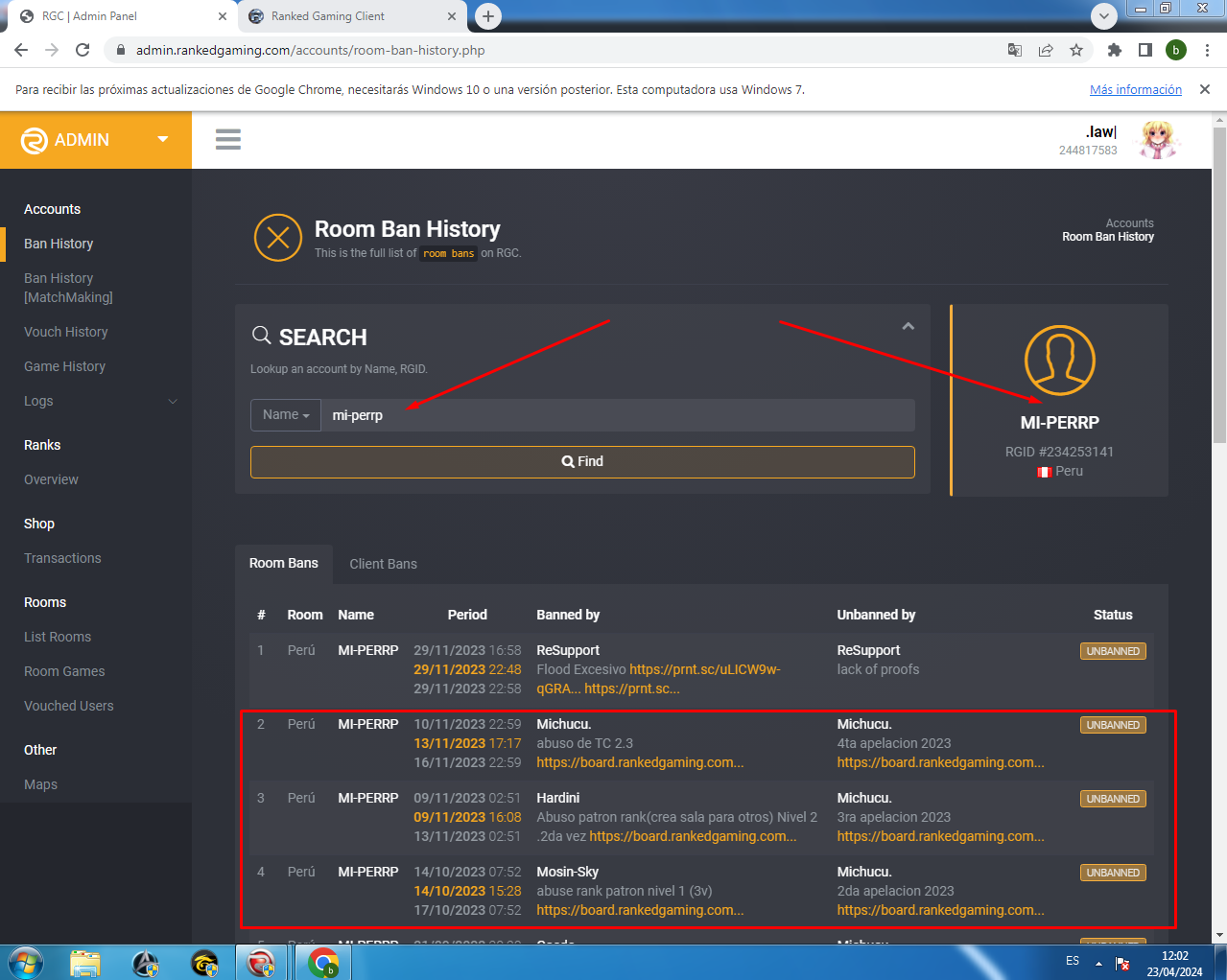The height and width of the screenshot is (980, 1227).
Task: Click the UNBANNED badge in the Hardini row
Action: 1113,799
